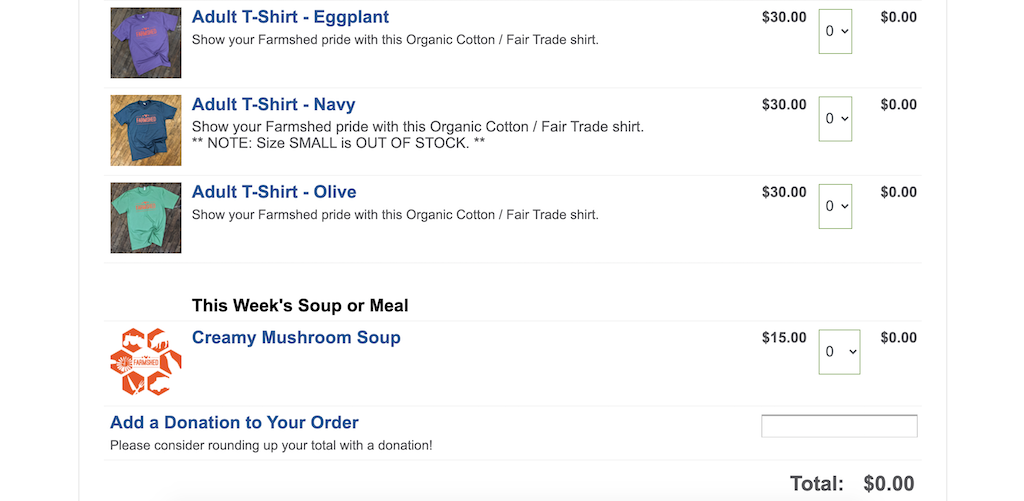
Task: Open Adult T-Shirt - Eggplant product link
Action: pyautogui.click(x=290, y=17)
